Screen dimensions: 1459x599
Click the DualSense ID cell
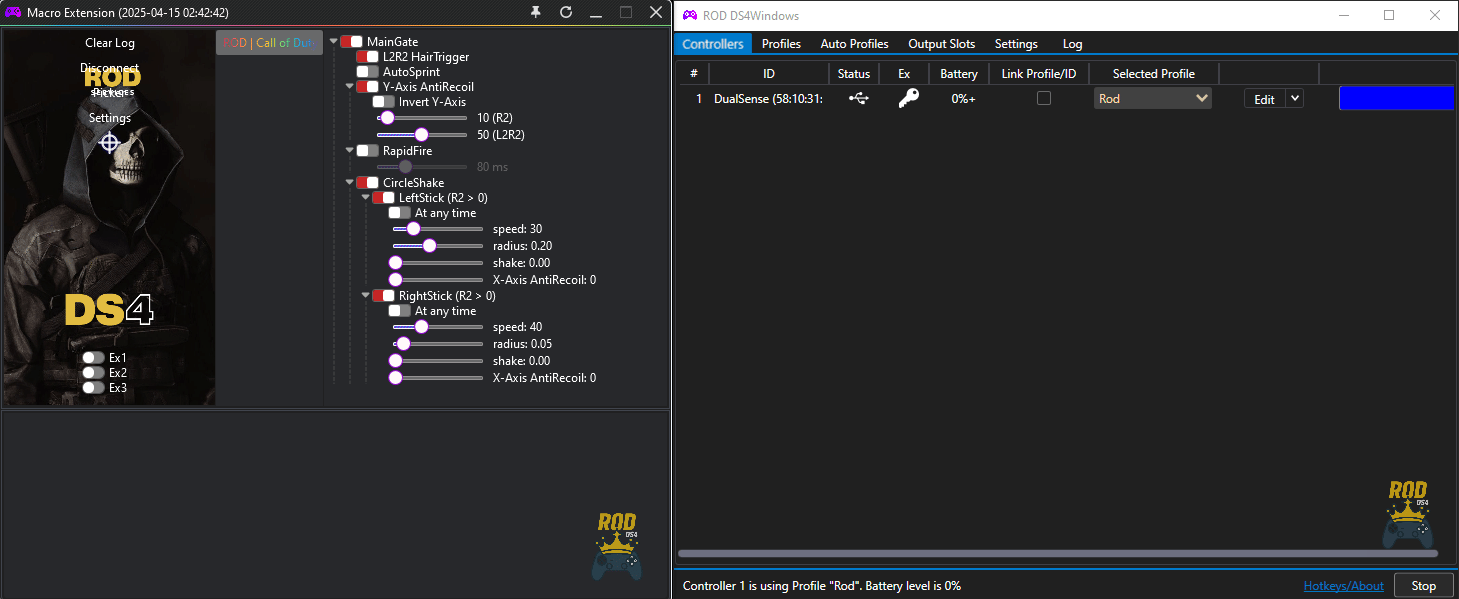click(768, 99)
